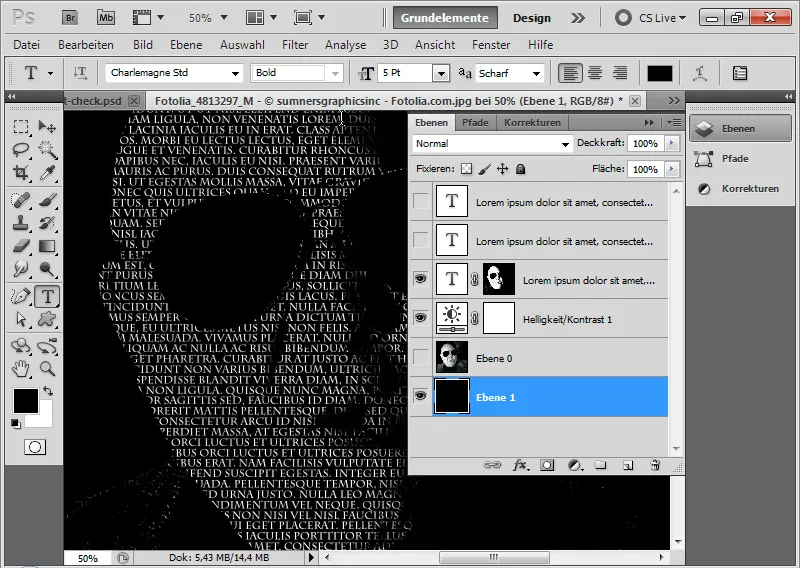Select the Move tool
This screenshot has height=568, width=800.
(47, 126)
